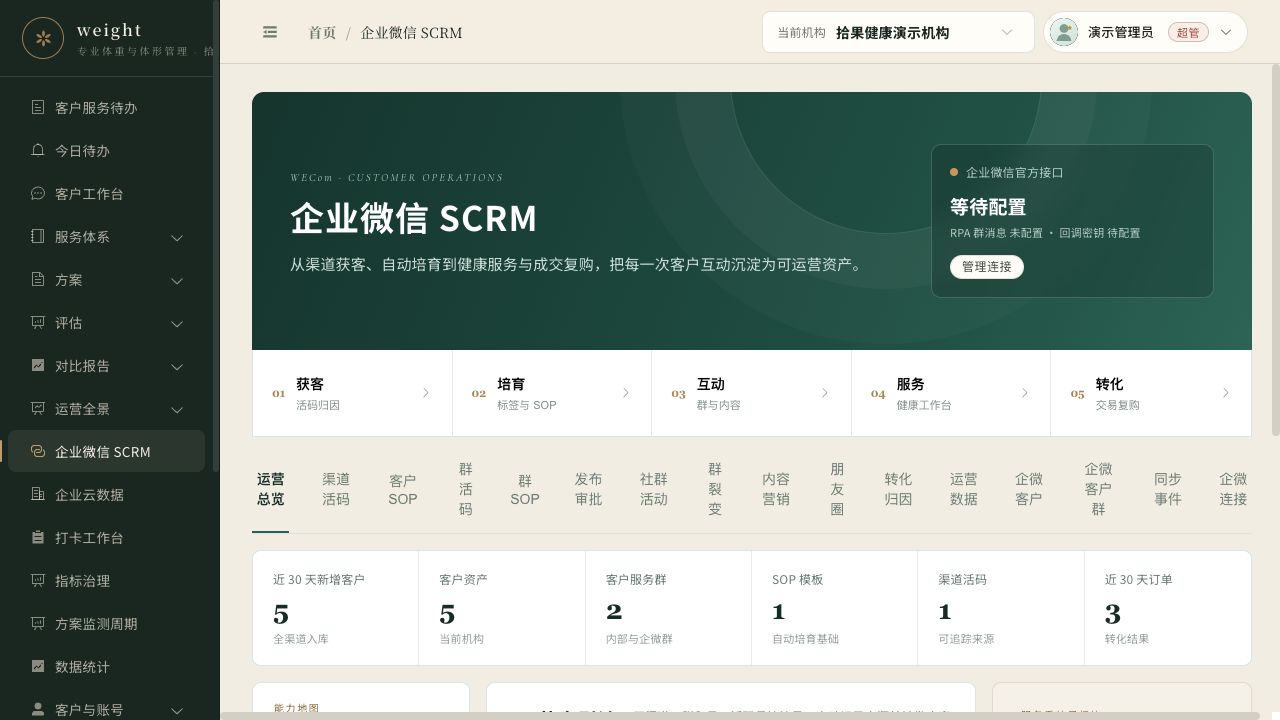Click the 评估 sidebar icon
Screen dimensions: 1280x720
[x=38, y=322]
